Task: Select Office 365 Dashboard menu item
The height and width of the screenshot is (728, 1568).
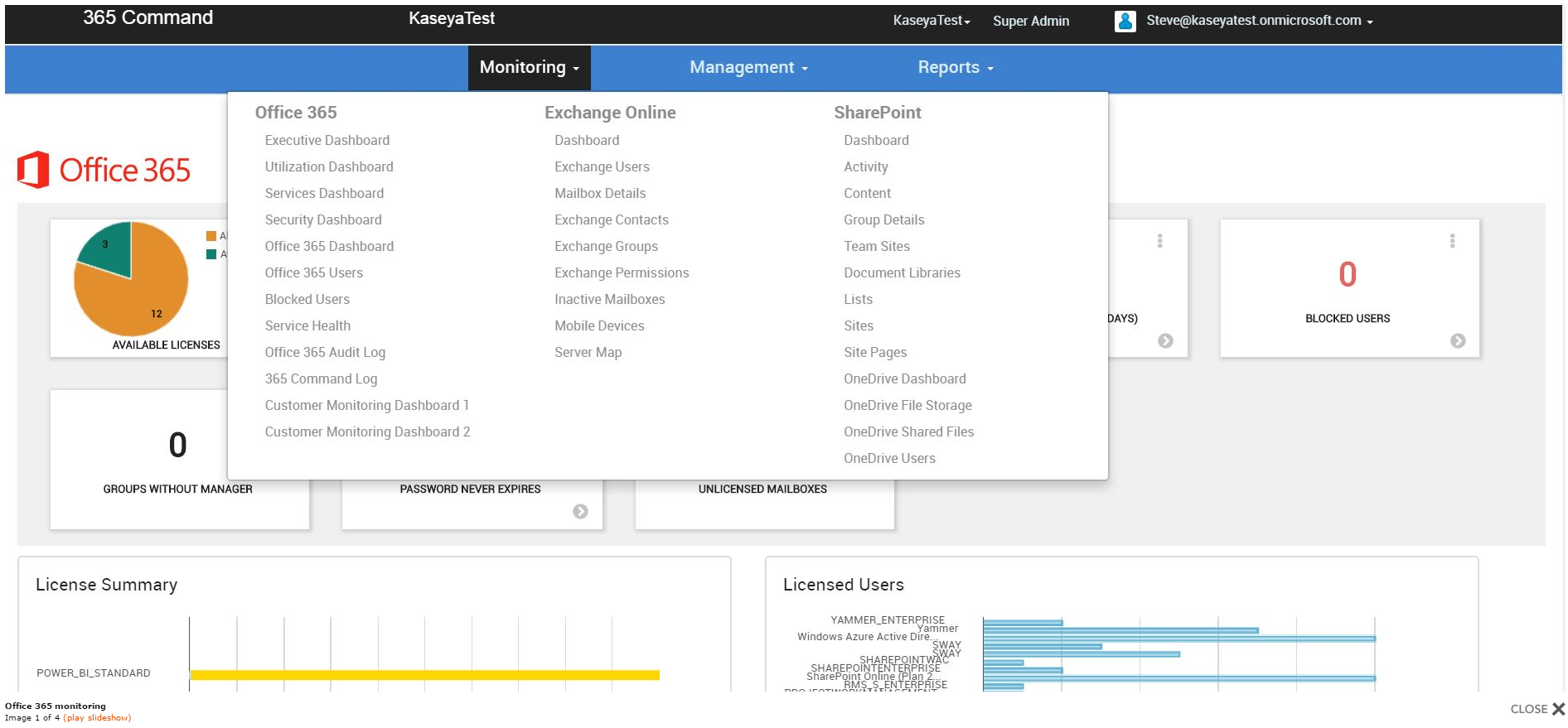Action: click(329, 247)
